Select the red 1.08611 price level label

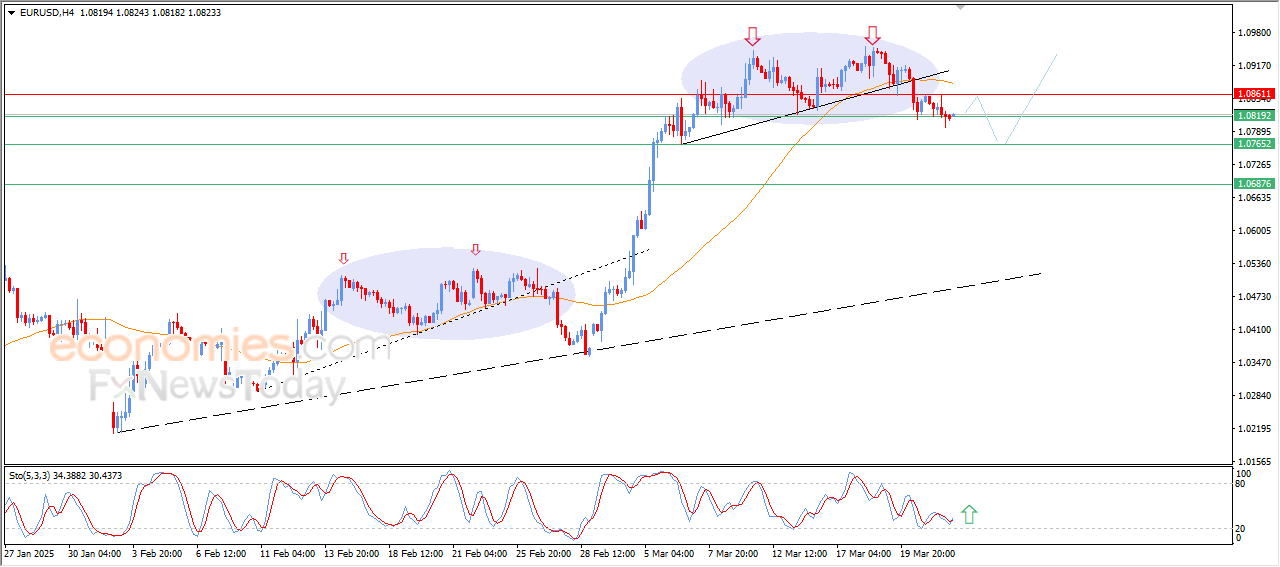[1255, 93]
